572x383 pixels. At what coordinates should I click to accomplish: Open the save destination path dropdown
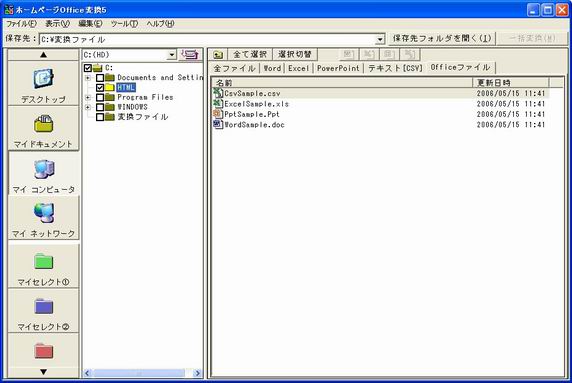pos(380,39)
